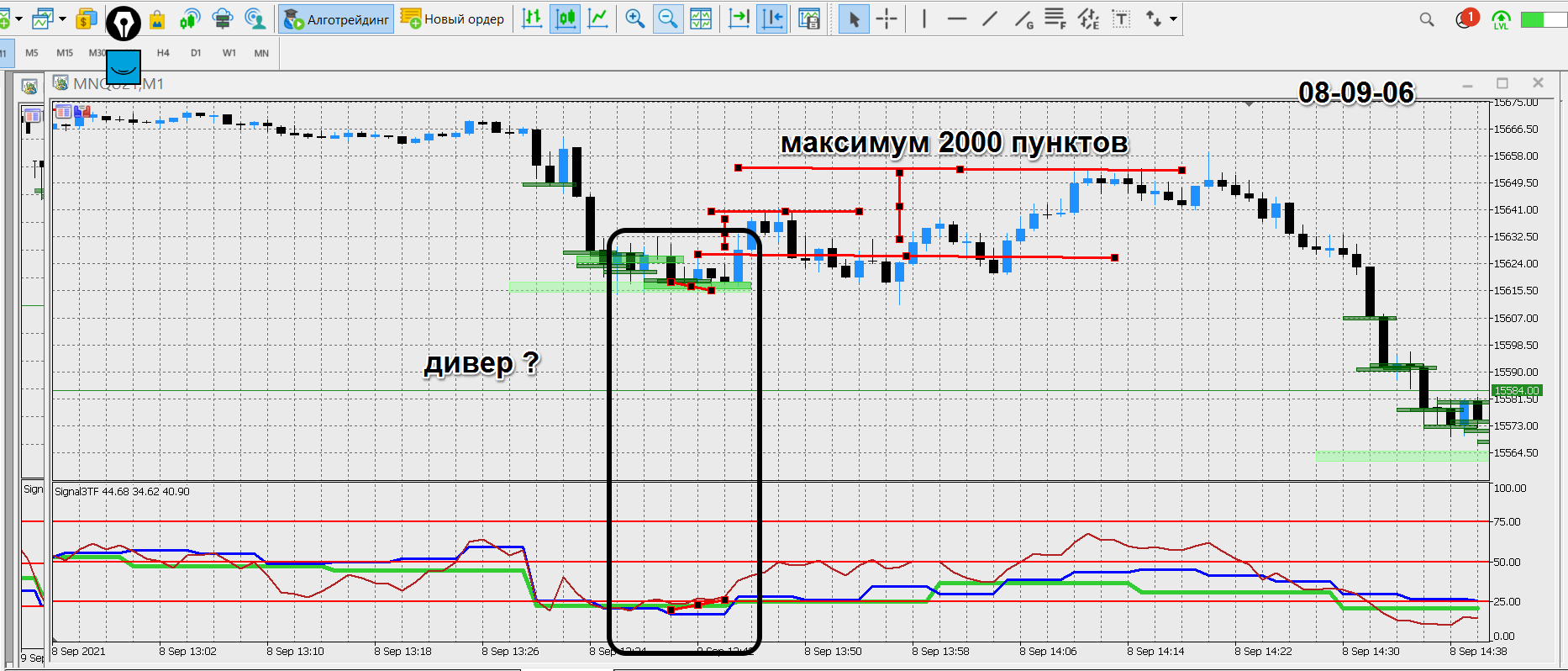Click the connection status bar indicator
The height and width of the screenshot is (671, 1568).
pyautogui.click(x=1544, y=19)
